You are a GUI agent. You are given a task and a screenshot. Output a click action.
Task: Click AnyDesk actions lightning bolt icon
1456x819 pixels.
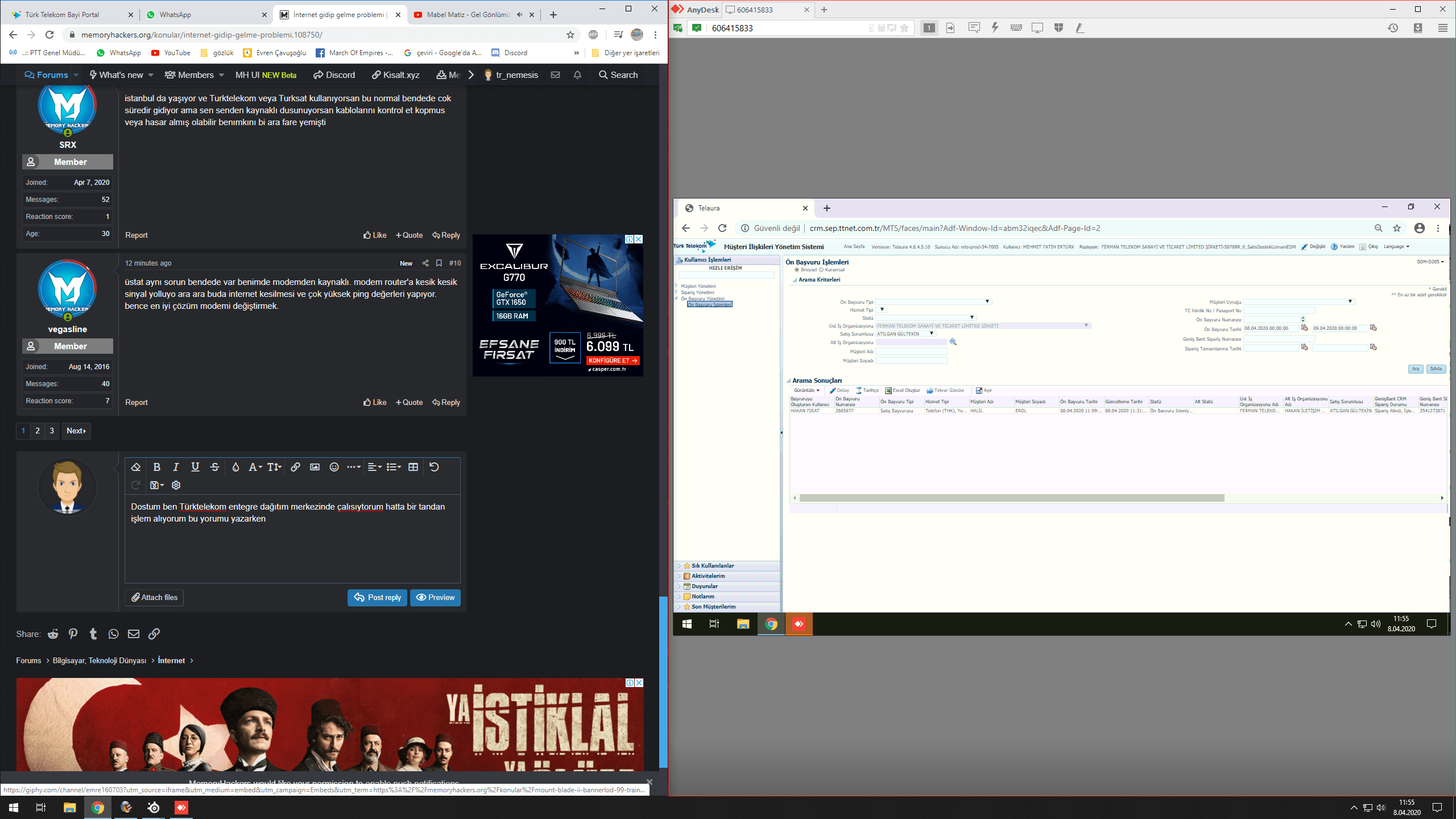(x=995, y=28)
